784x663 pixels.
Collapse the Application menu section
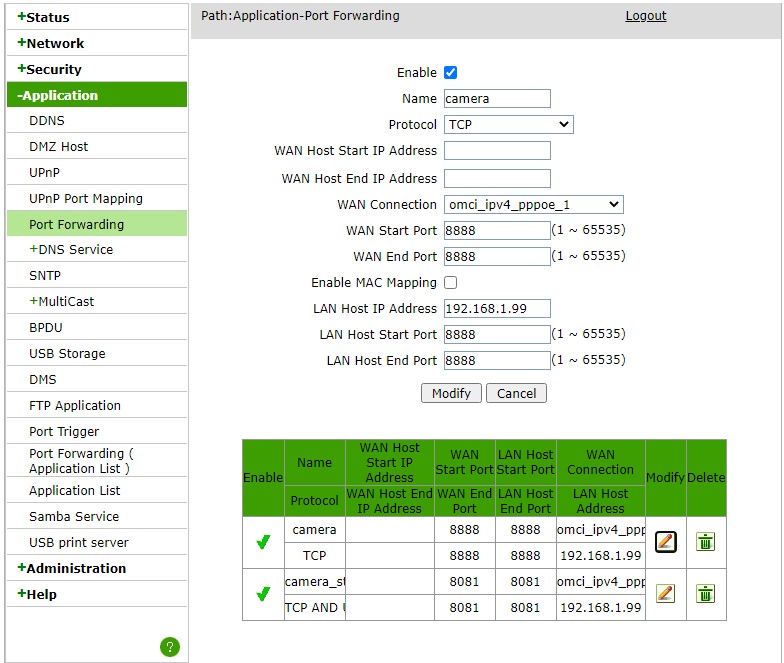click(97, 95)
